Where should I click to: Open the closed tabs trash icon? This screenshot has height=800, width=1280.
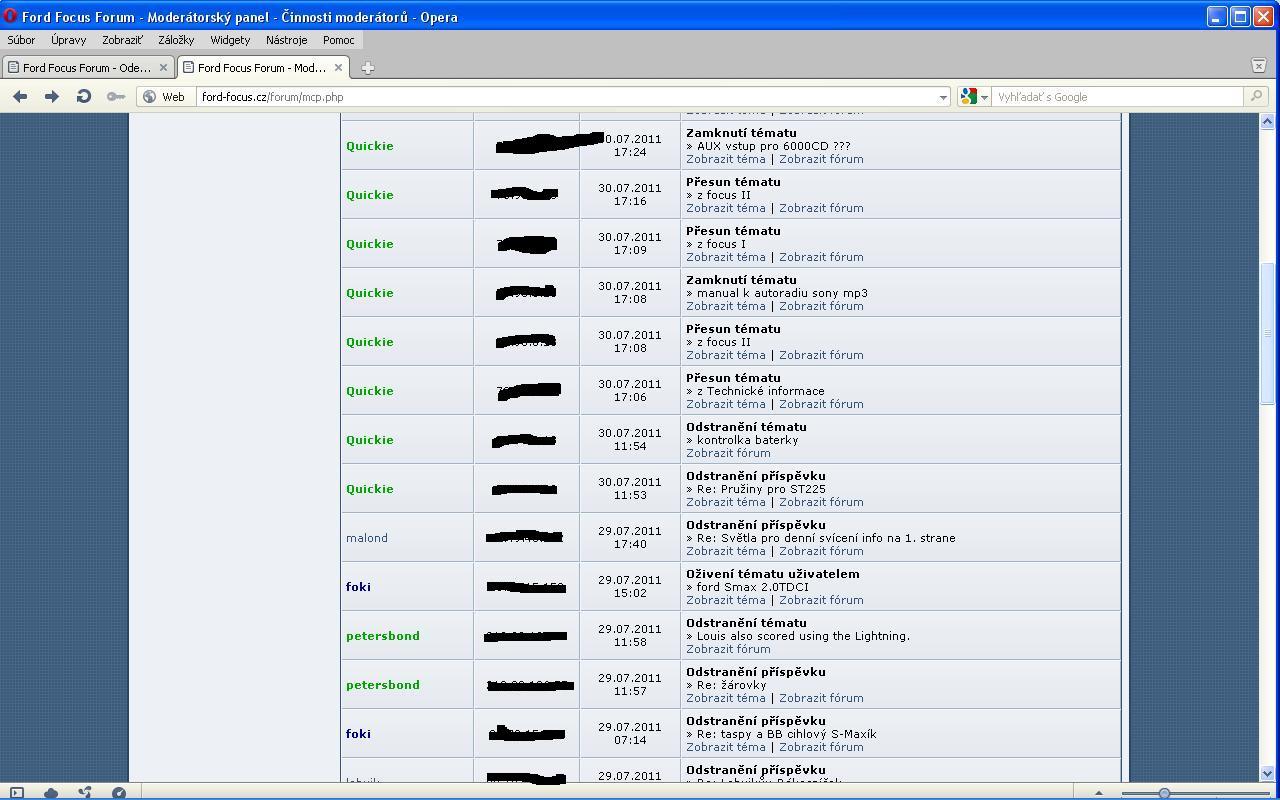tap(1259, 66)
